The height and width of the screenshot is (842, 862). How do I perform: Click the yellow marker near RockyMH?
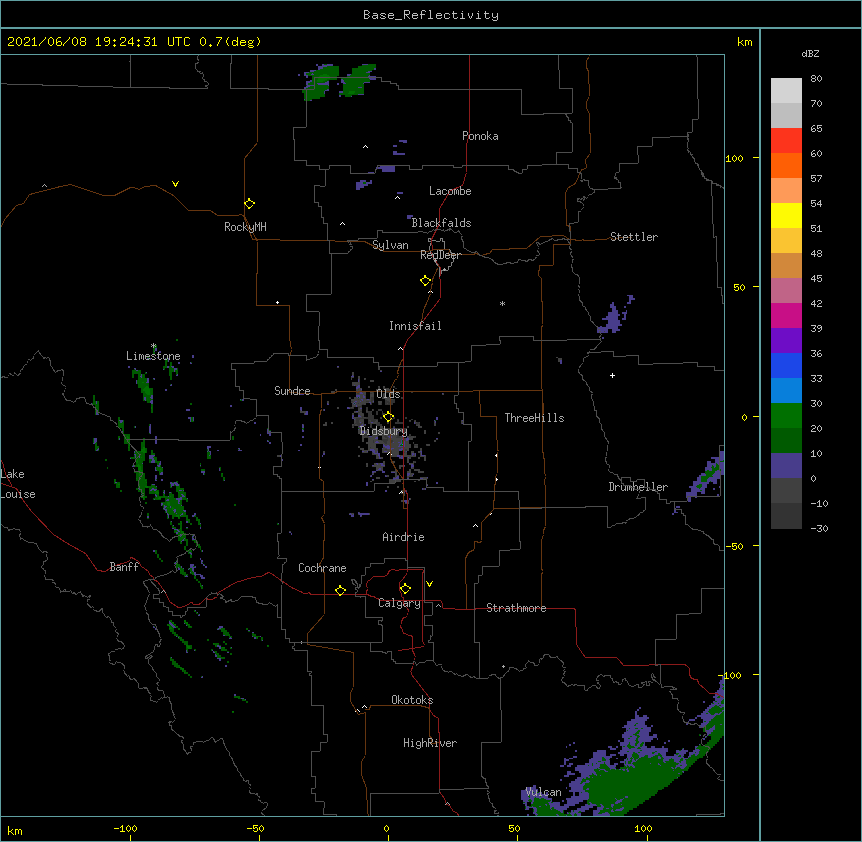[250, 203]
